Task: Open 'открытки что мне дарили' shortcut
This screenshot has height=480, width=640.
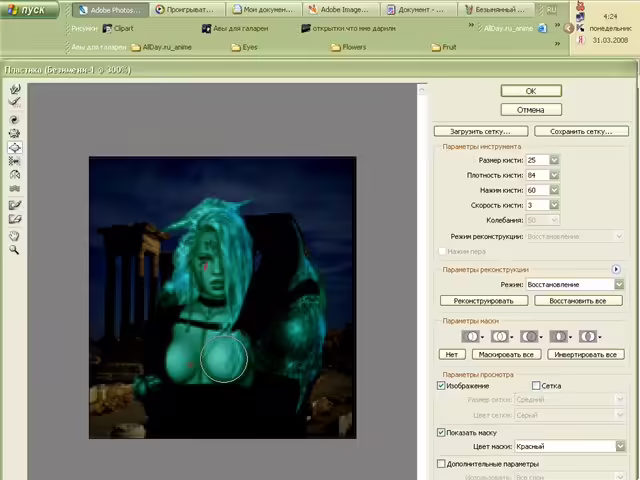Action: coord(348,29)
